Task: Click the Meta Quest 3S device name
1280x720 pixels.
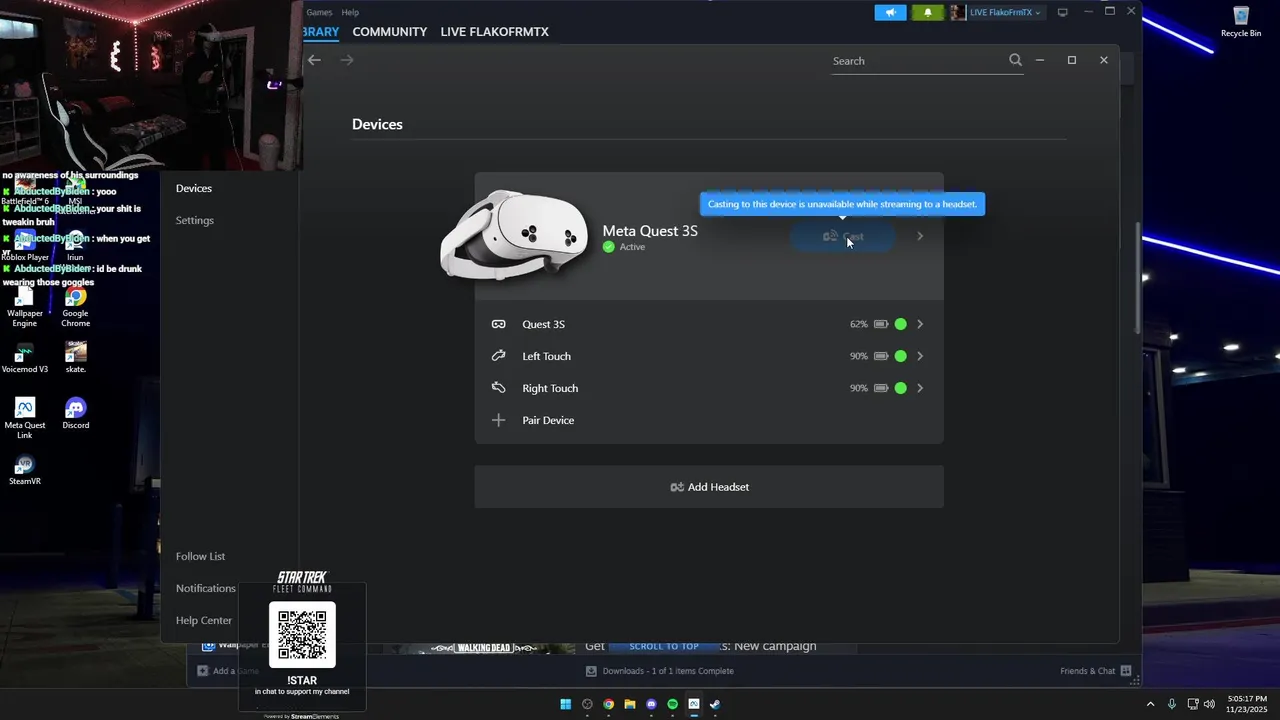Action: point(650,231)
